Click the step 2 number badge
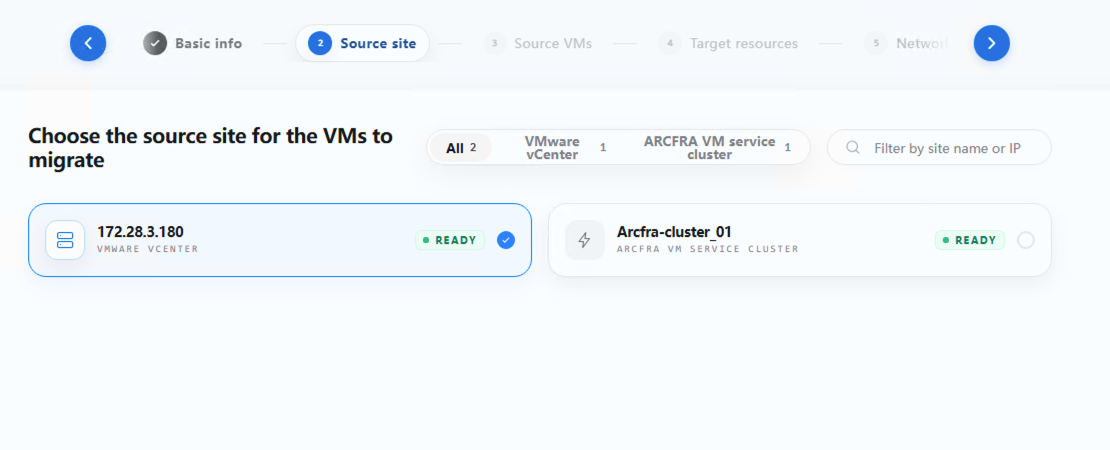Image resolution: width=1110 pixels, height=450 pixels. 320,43
